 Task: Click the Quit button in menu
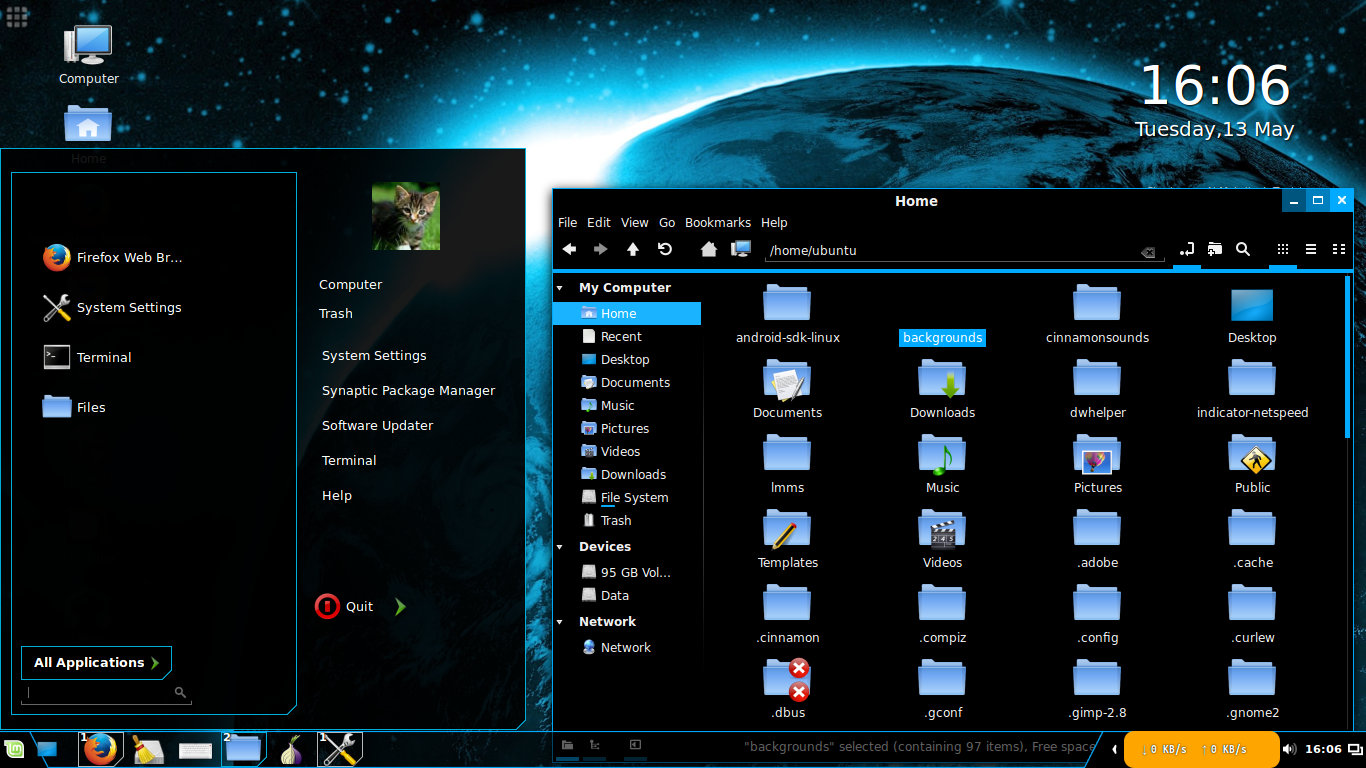(x=345, y=607)
